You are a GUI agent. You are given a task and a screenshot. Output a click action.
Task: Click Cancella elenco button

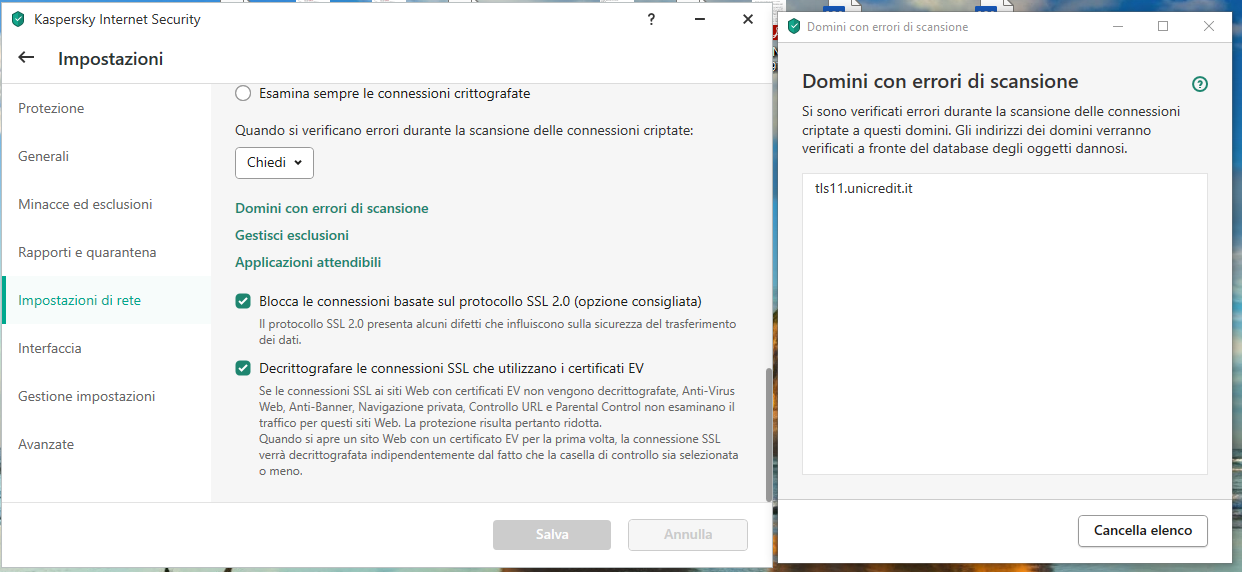(x=1142, y=531)
